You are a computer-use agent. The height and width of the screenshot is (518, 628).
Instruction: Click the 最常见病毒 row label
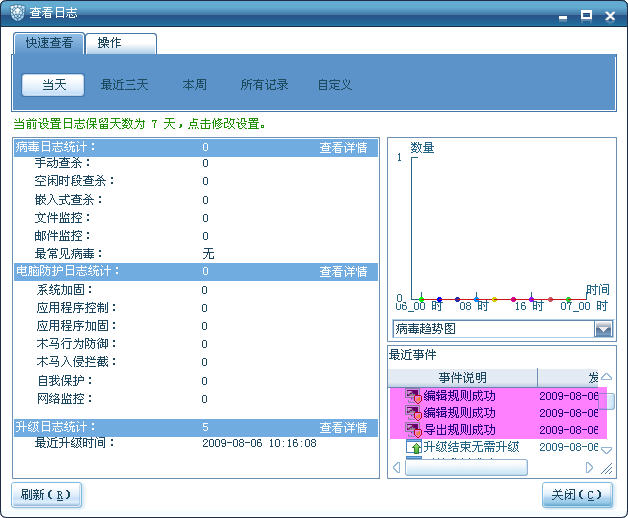click(68, 254)
